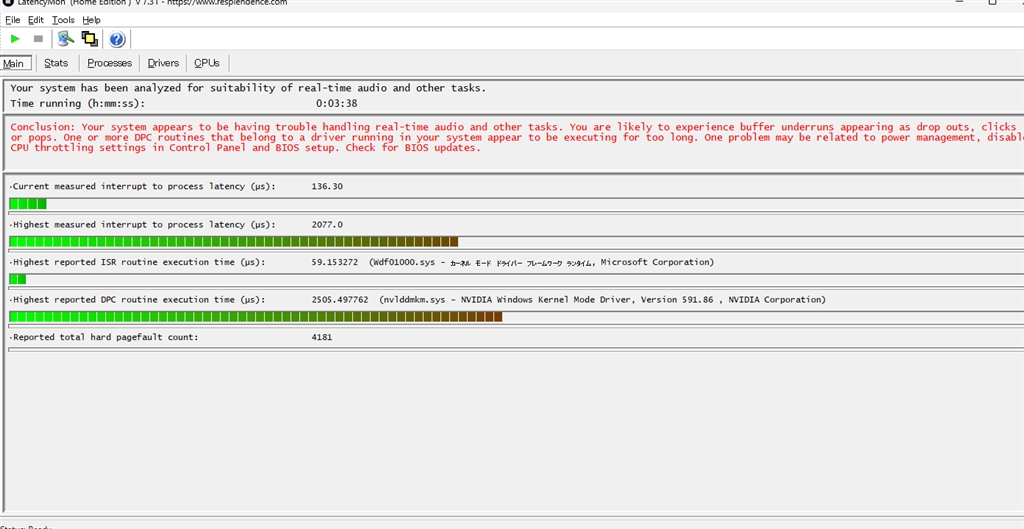Image resolution: width=1024 pixels, height=529 pixels.
Task: Click the ISR time value 59.153272
Action: 335,262
